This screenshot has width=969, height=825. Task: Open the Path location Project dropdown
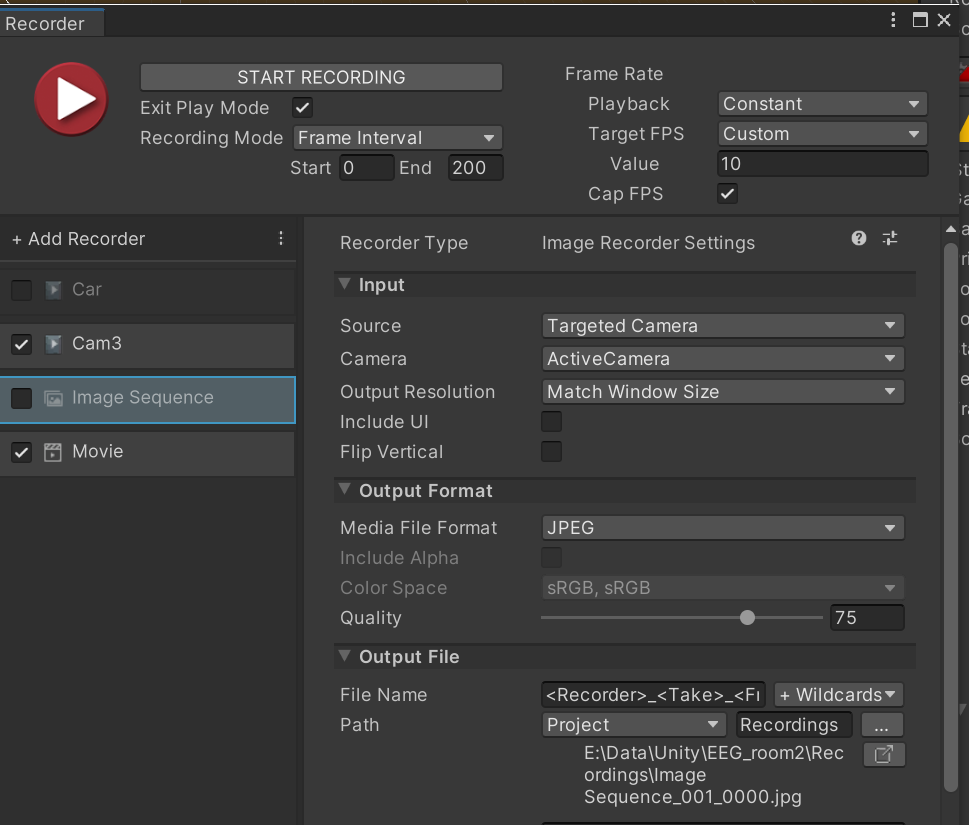coord(635,725)
